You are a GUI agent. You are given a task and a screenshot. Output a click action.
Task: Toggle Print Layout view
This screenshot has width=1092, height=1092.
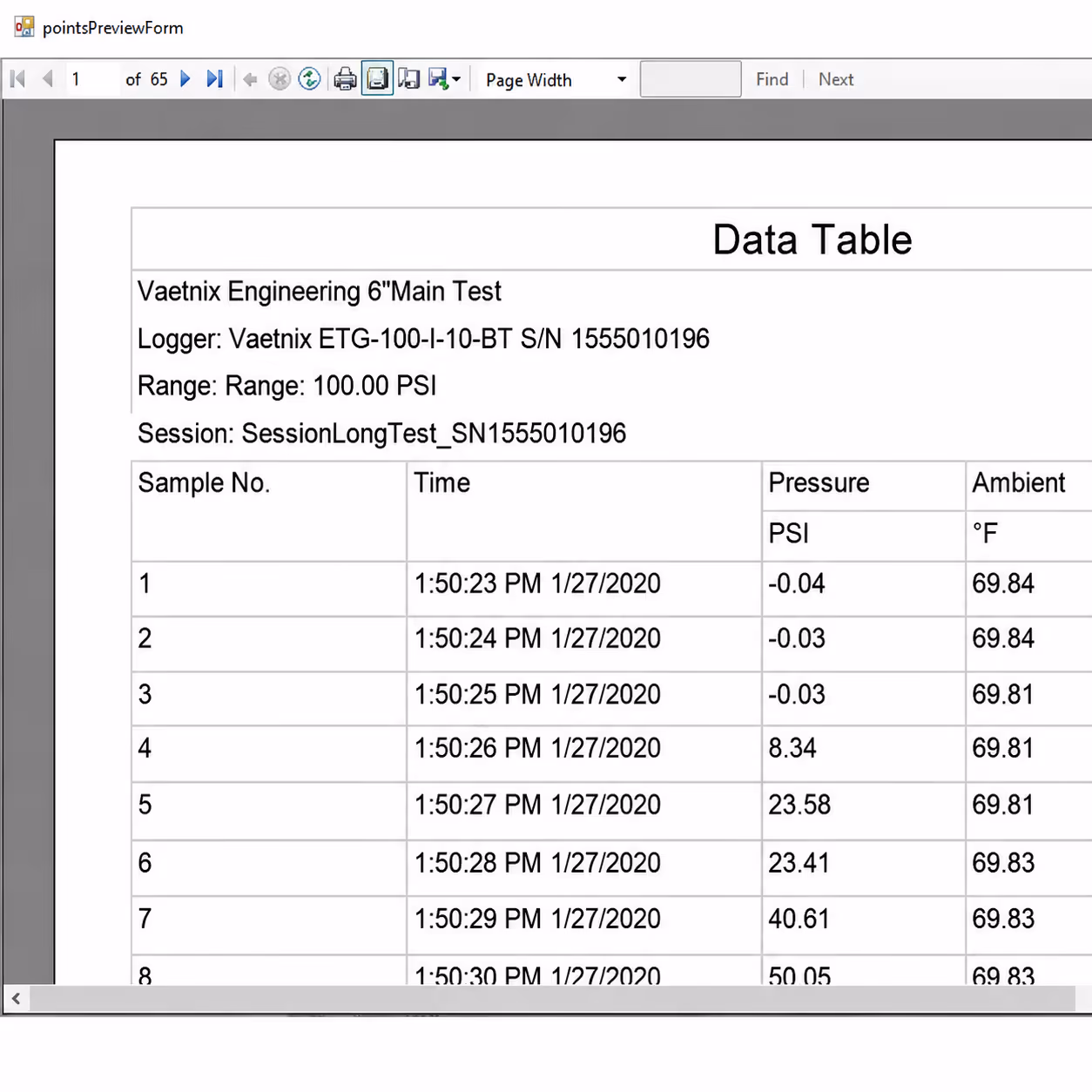377,79
